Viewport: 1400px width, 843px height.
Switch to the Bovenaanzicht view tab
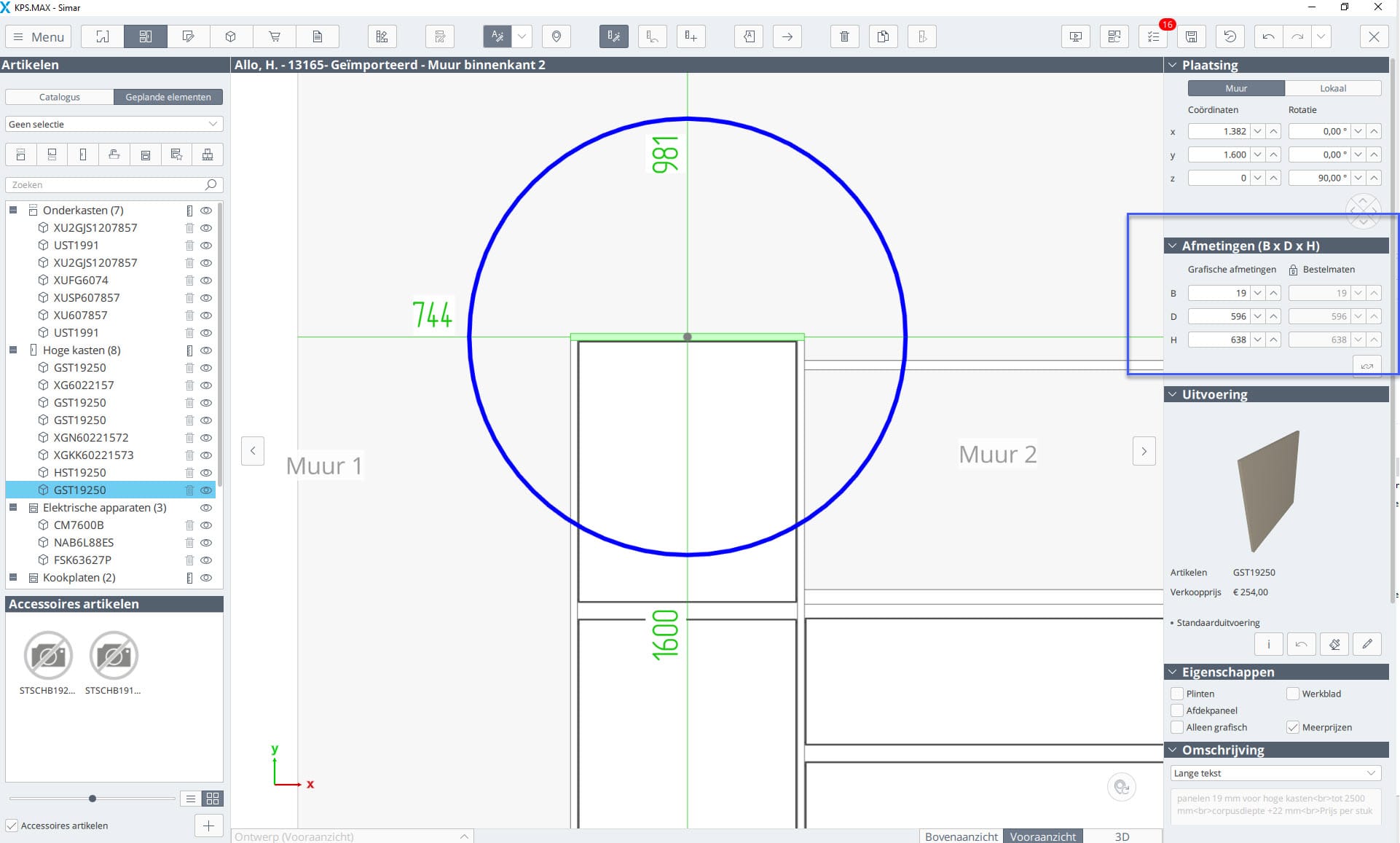(961, 836)
